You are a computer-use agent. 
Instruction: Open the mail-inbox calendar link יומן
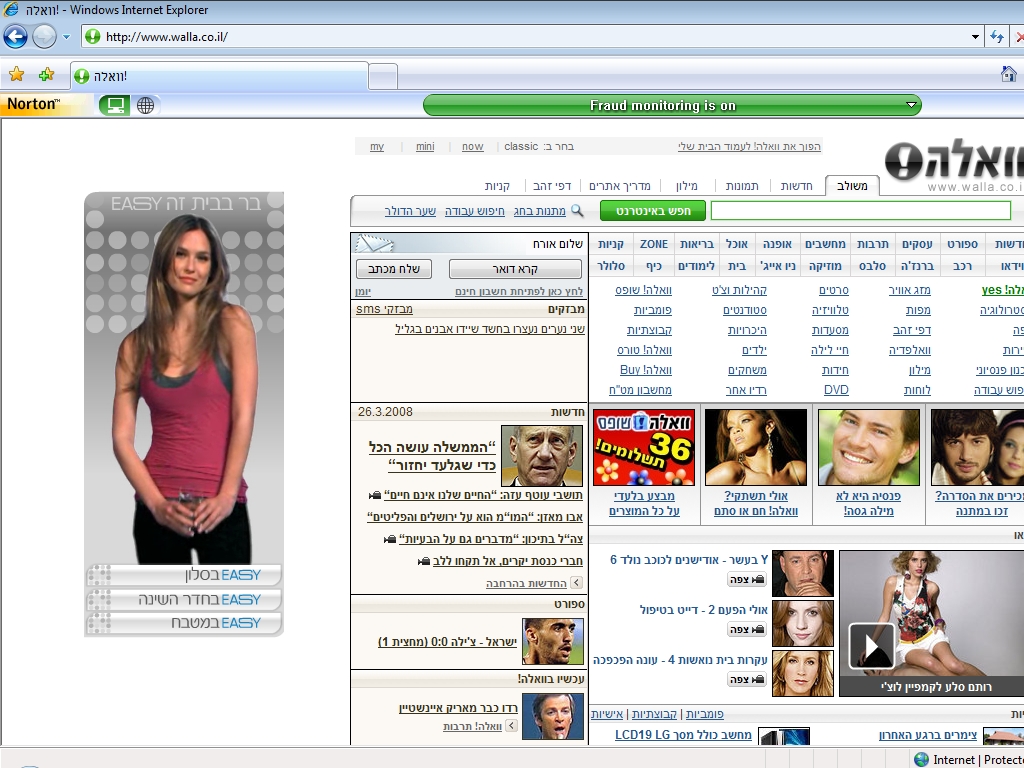(x=363, y=291)
